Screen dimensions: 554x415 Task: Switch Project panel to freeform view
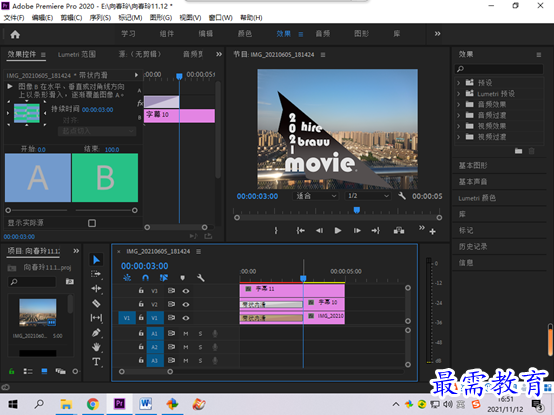tap(60, 371)
